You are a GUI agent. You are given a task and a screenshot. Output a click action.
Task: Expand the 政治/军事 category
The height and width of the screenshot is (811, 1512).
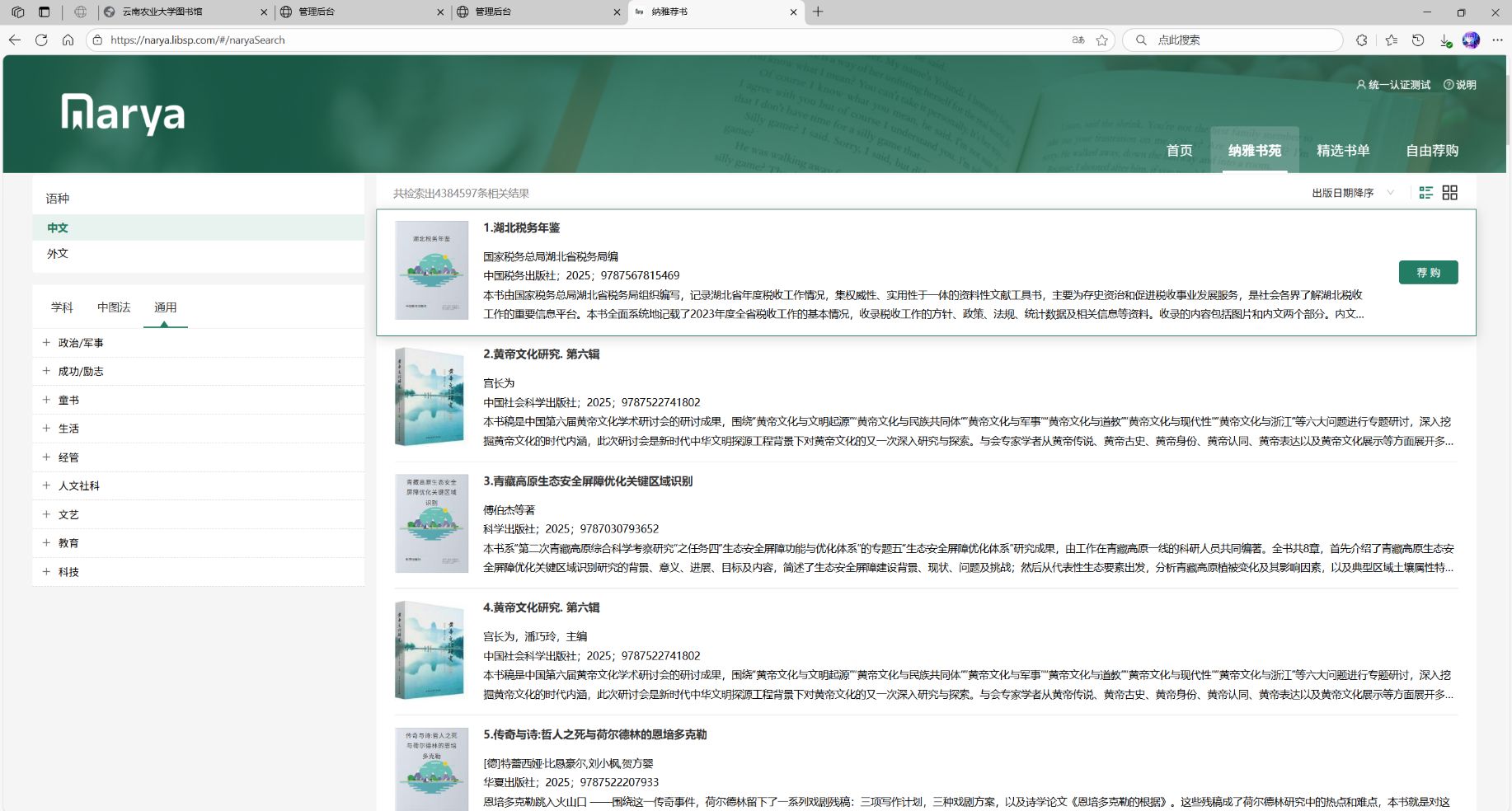[47, 343]
